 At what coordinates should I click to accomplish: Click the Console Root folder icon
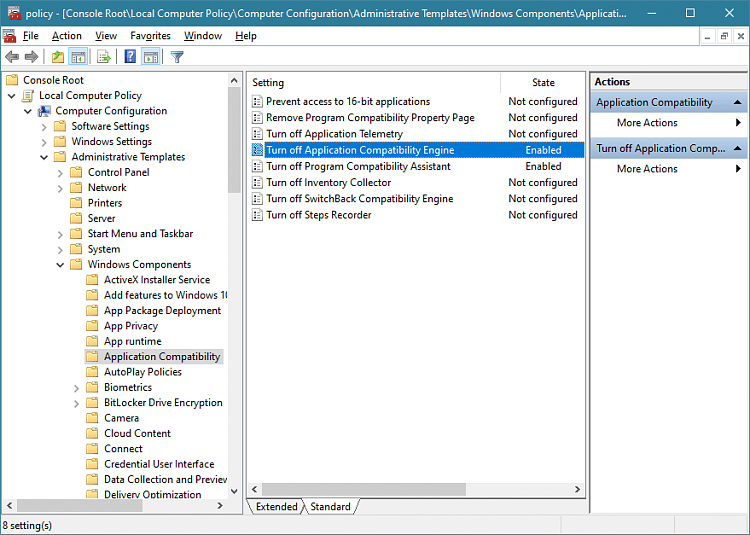point(12,80)
